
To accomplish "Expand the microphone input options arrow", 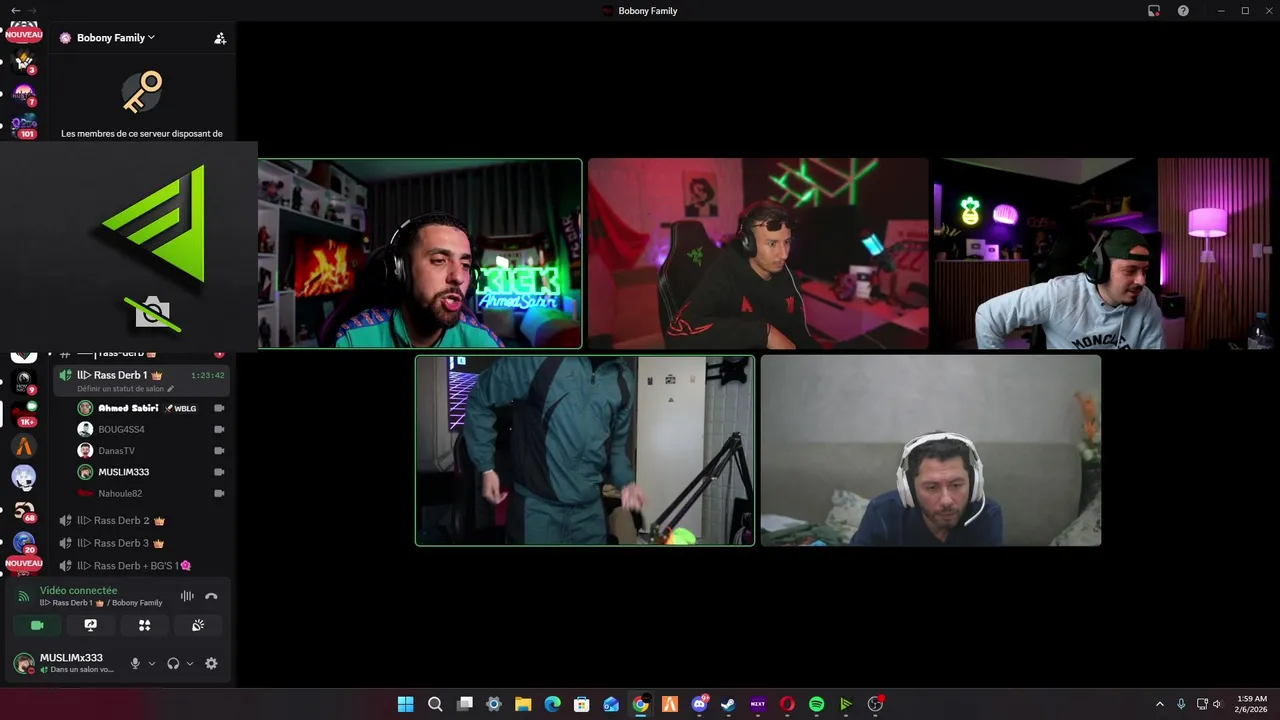I will click(152, 663).
